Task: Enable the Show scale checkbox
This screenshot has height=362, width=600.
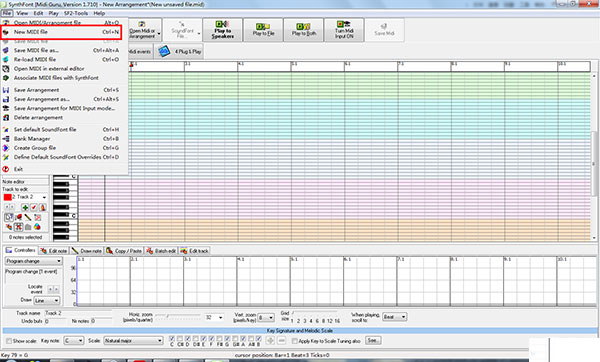Action: 9,341
